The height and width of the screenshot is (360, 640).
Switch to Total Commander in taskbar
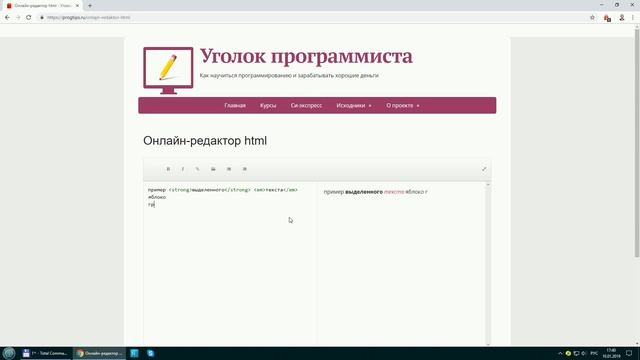45,353
